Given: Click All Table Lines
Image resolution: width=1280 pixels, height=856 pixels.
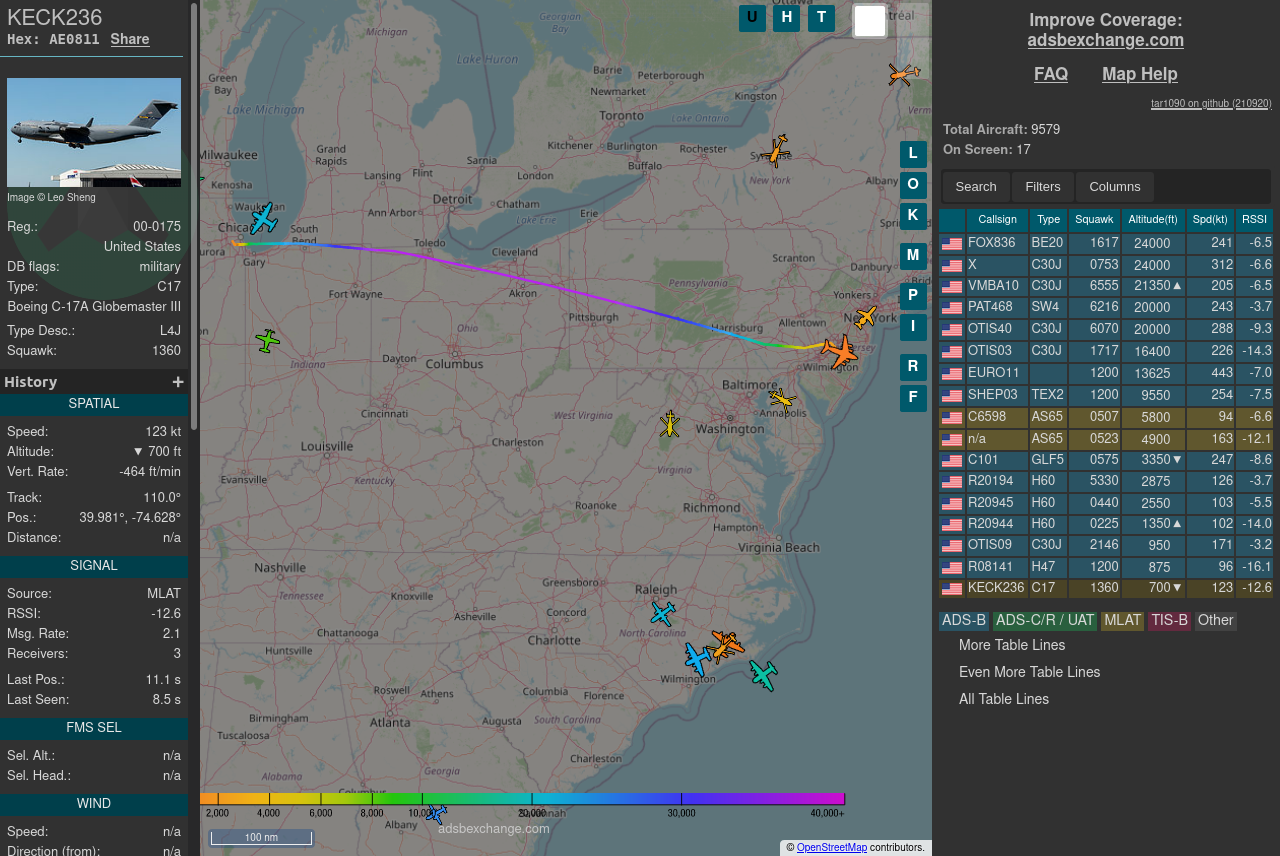Looking at the screenshot, I should click(x=1004, y=699).
